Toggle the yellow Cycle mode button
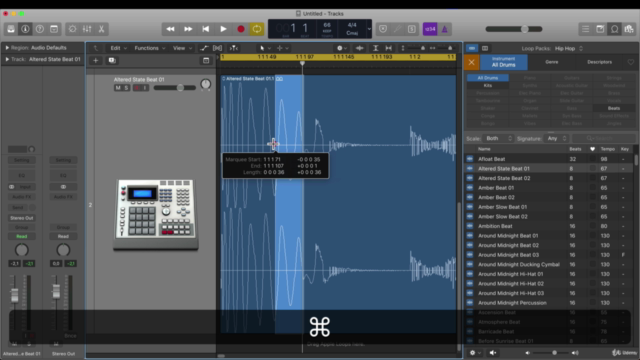The width and height of the screenshot is (640, 360). pos(257,29)
